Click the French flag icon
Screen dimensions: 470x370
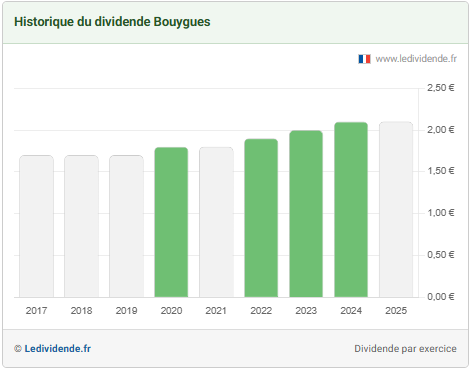pos(364,59)
